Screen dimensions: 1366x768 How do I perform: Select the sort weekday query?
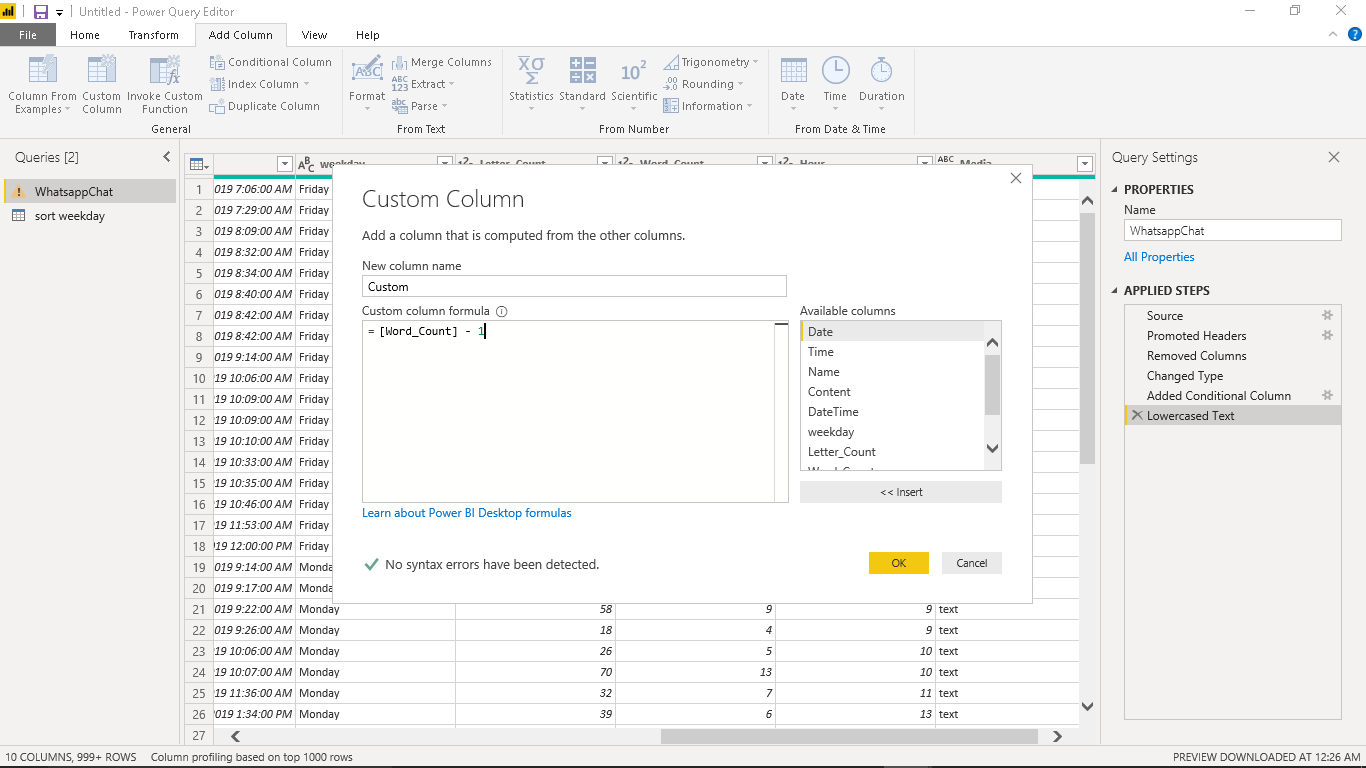(69, 216)
